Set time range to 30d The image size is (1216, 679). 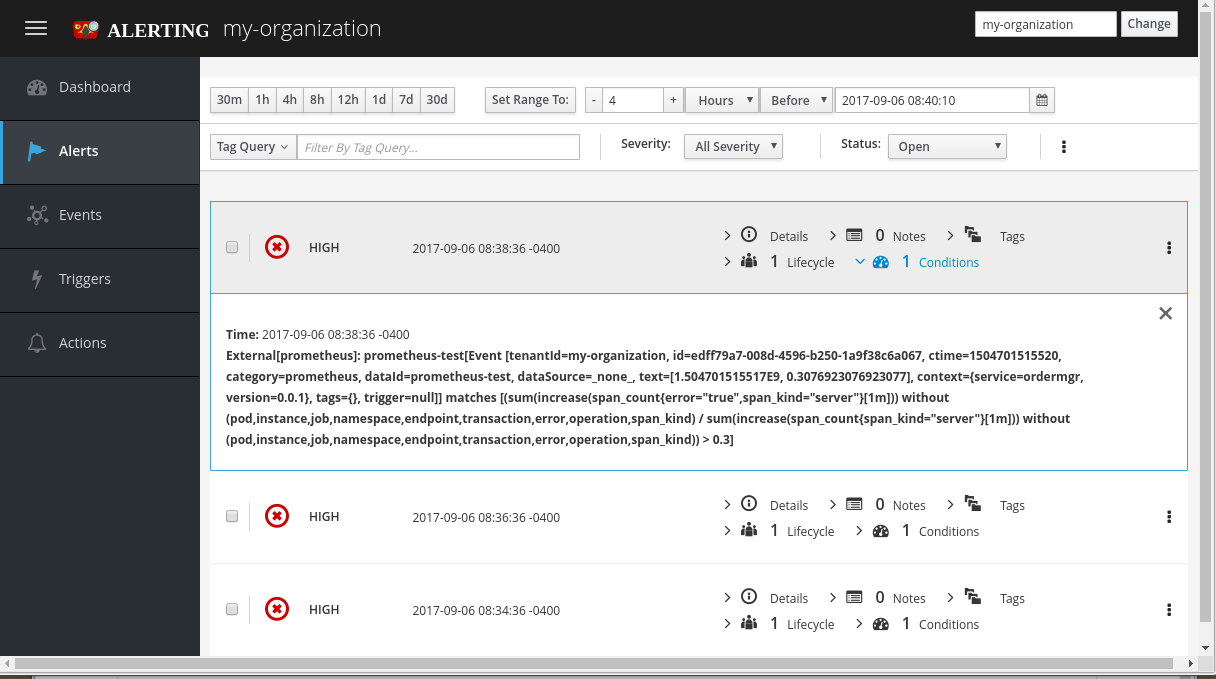tap(437, 100)
